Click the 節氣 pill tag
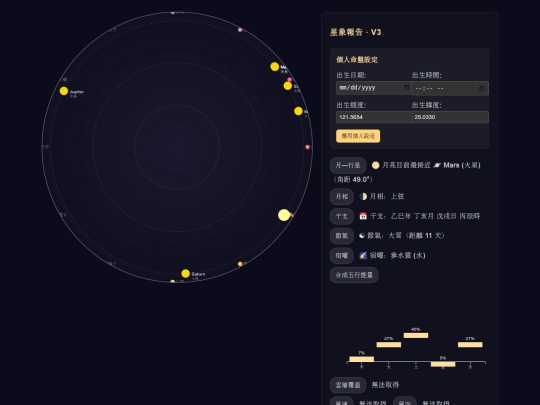This screenshot has width=540, height=405. coord(342,236)
